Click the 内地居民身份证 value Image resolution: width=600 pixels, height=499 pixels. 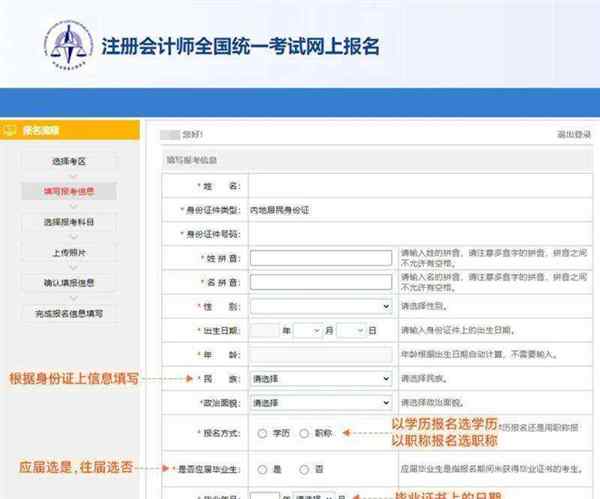pos(280,210)
